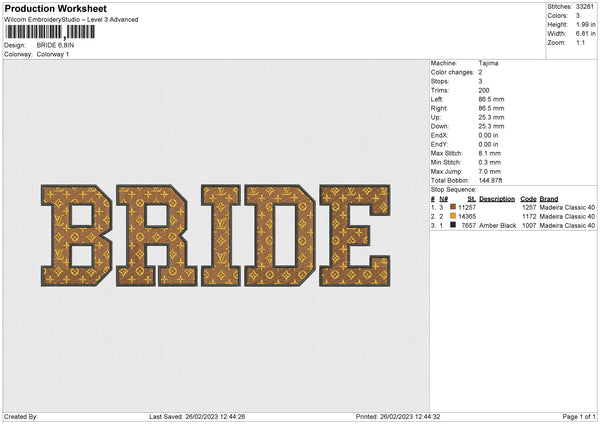Click the 'Up:' label

[435, 117]
